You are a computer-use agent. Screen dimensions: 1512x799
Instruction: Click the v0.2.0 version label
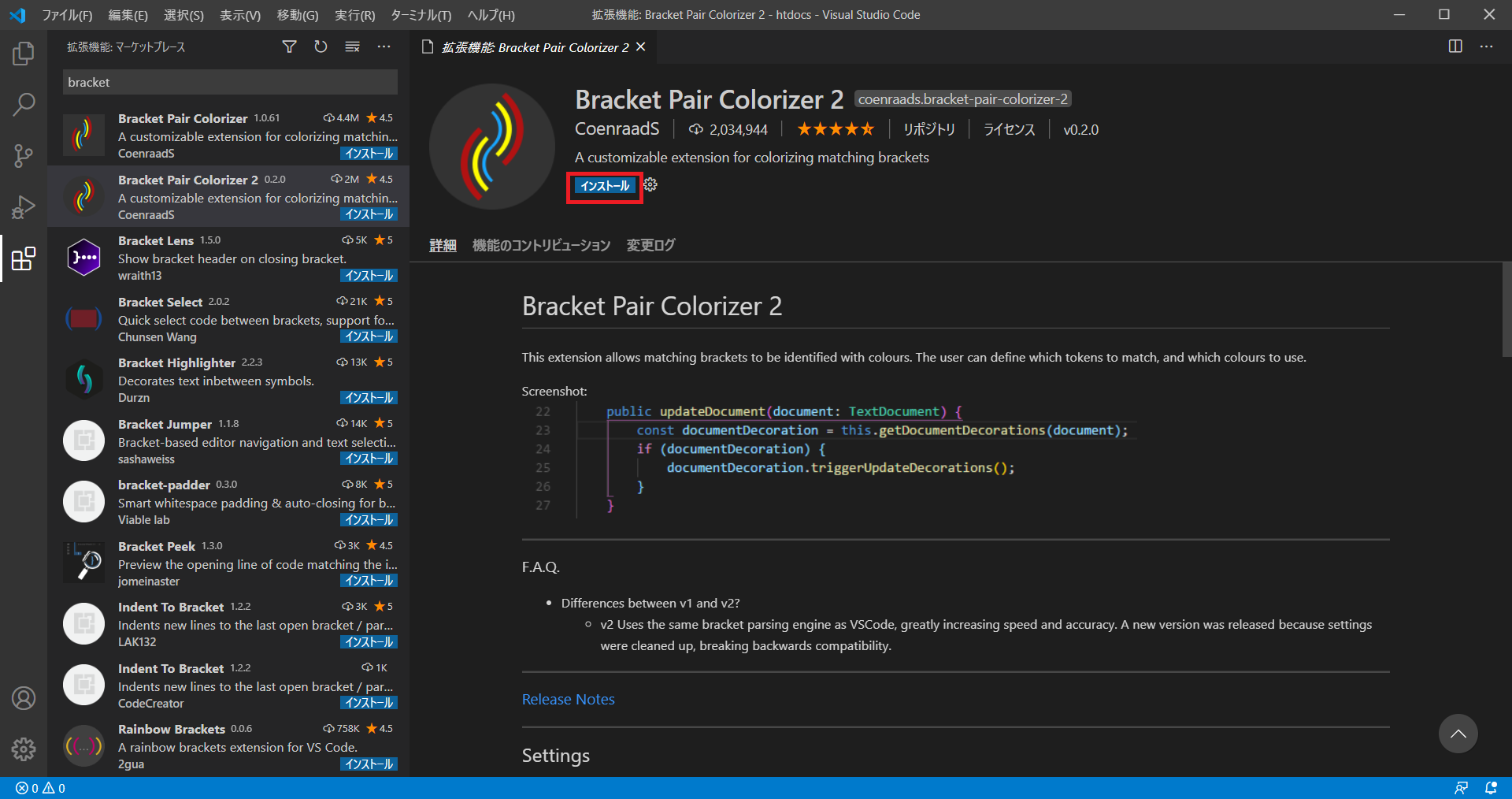(x=1080, y=129)
